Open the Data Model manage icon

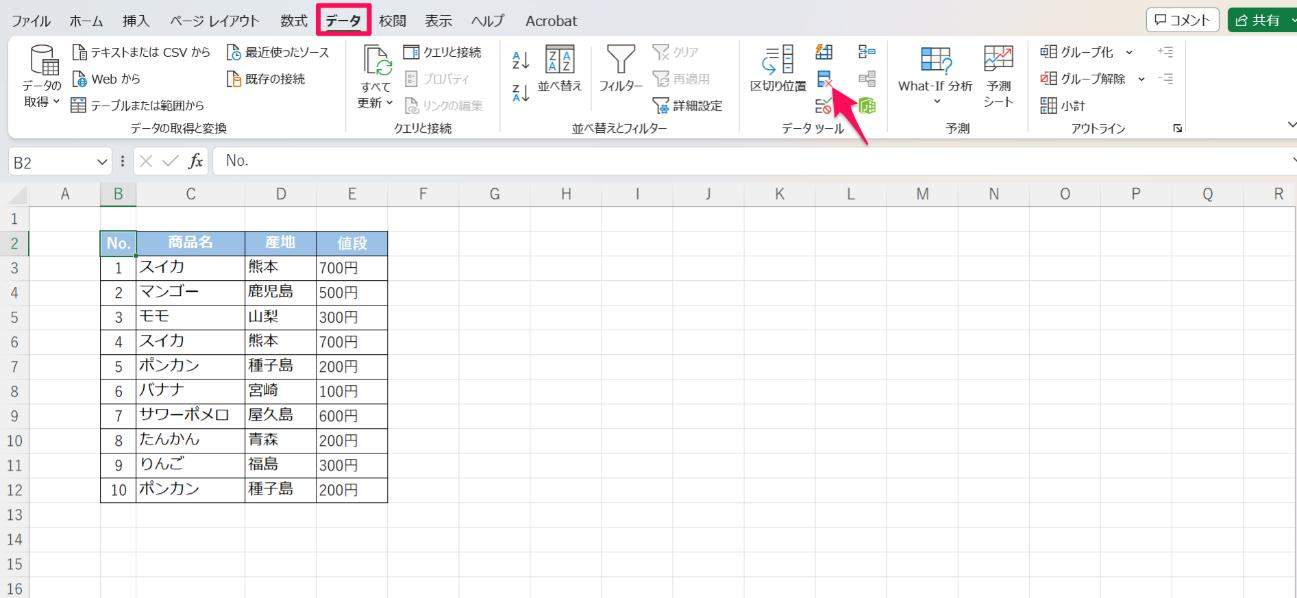click(867, 106)
